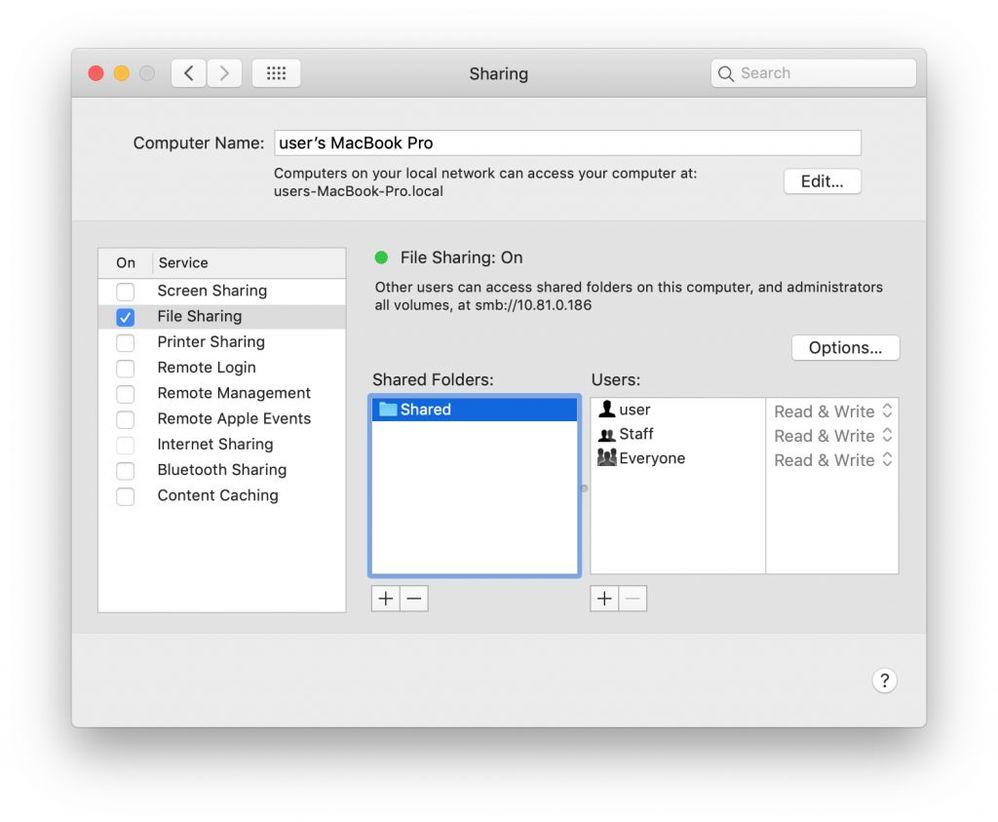Open permission dropdown for Staff
998x822 pixels.
pyautogui.click(x=833, y=436)
